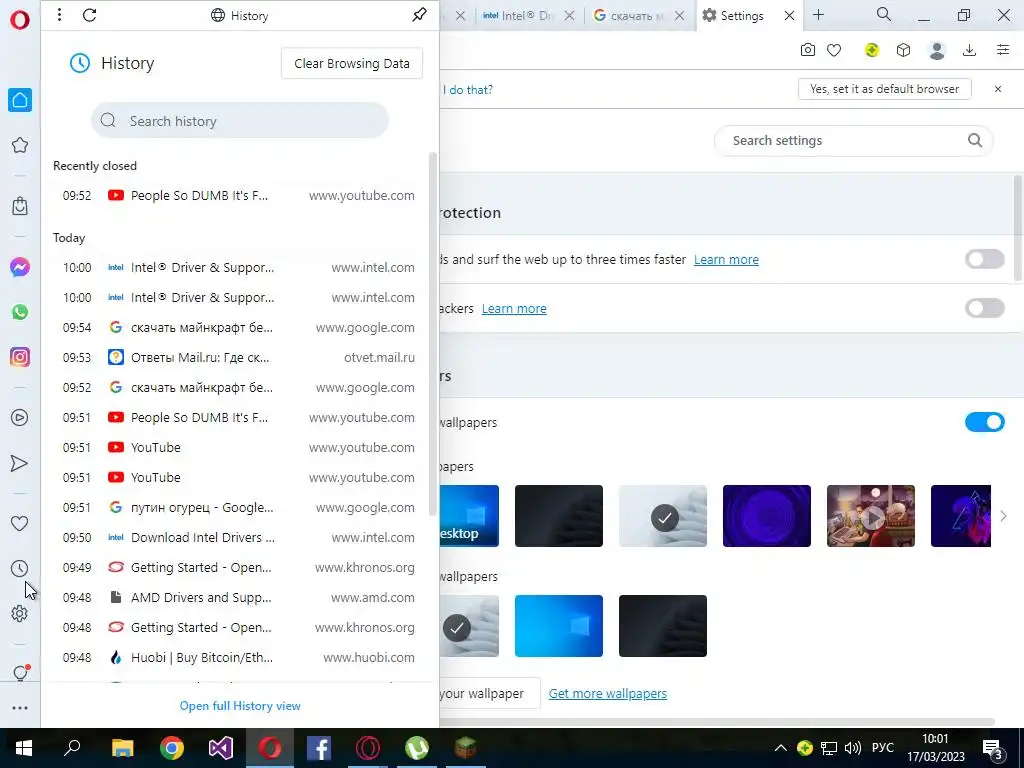Open uTorrent from the taskbar
This screenshot has height=768, width=1024.
pyautogui.click(x=417, y=748)
